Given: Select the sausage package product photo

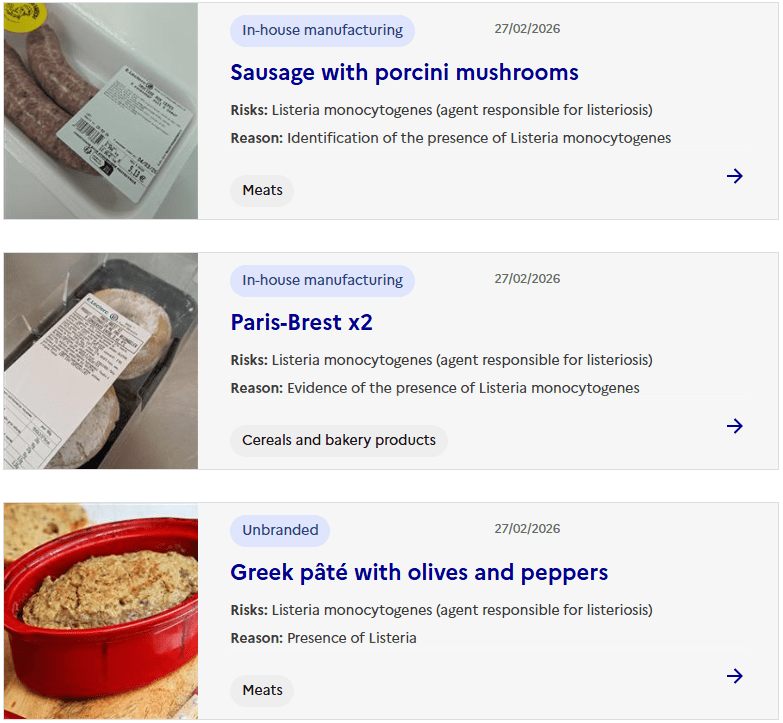Looking at the screenshot, I should point(101,111).
